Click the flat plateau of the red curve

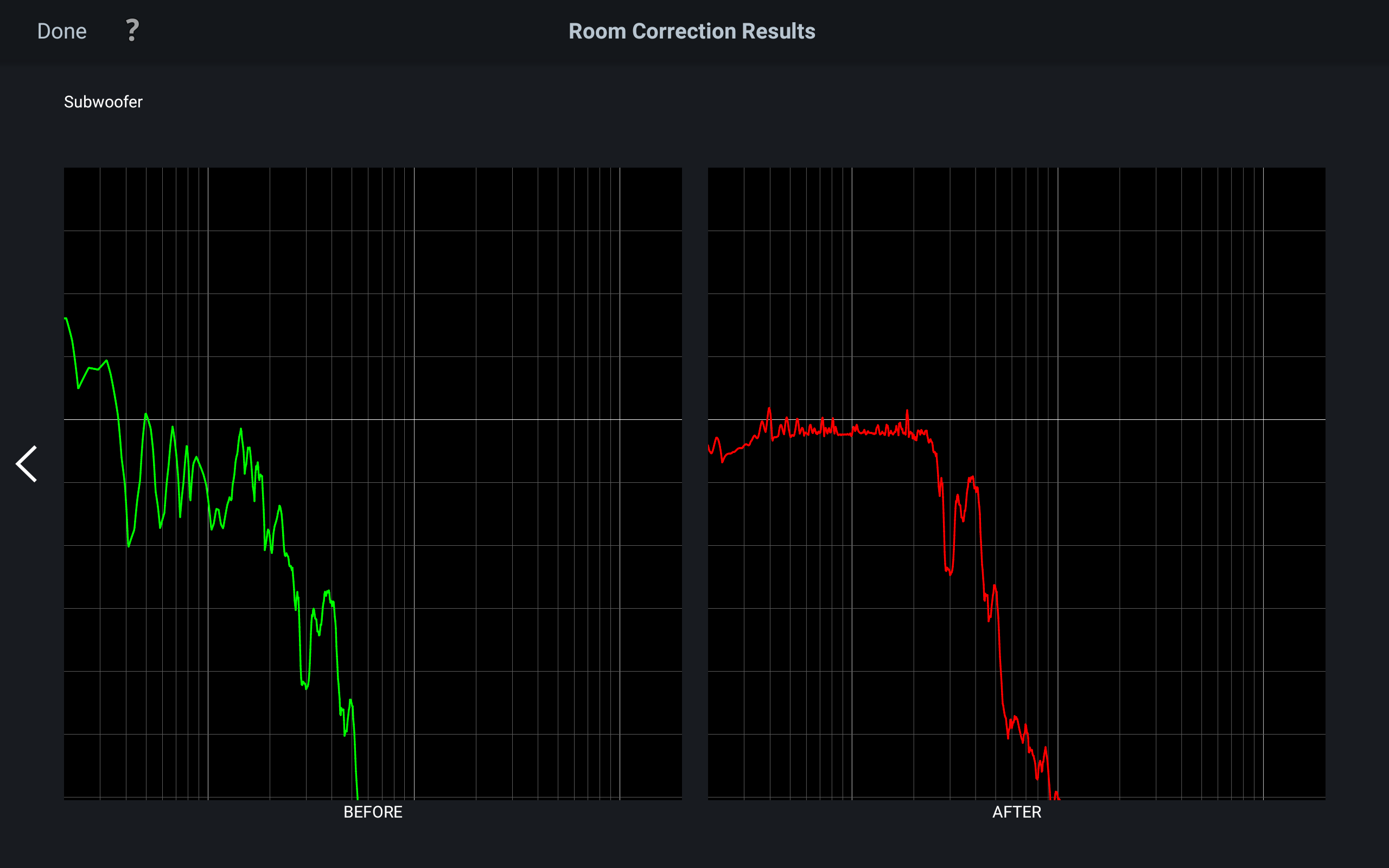tap(844, 434)
